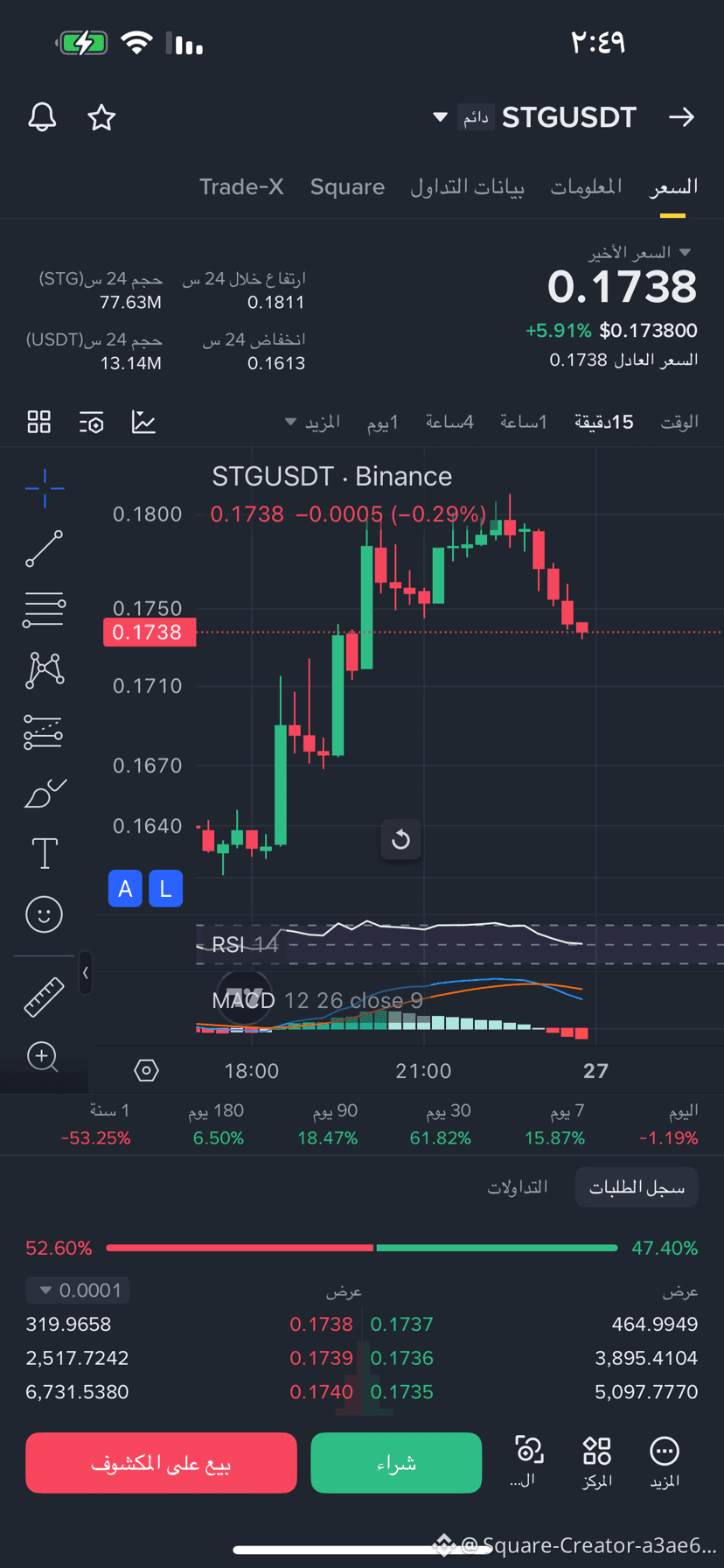The height and width of the screenshot is (1568, 724).
Task: Open the chart layout grid icon
Action: (39, 422)
